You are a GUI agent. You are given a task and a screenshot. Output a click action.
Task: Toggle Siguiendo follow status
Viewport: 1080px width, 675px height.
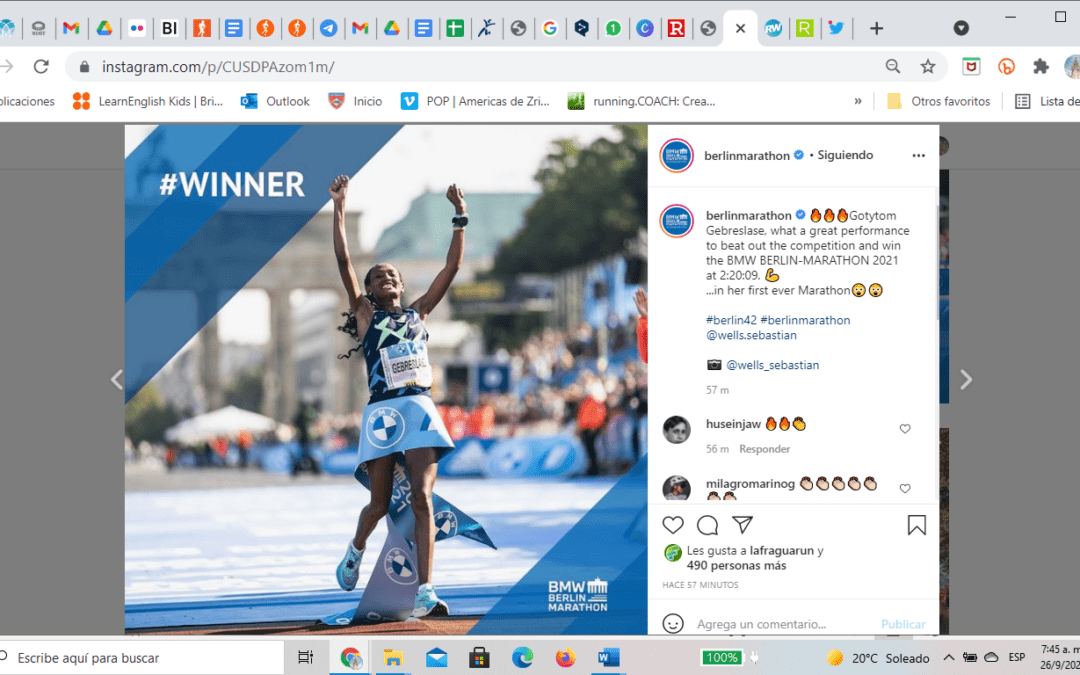point(845,155)
